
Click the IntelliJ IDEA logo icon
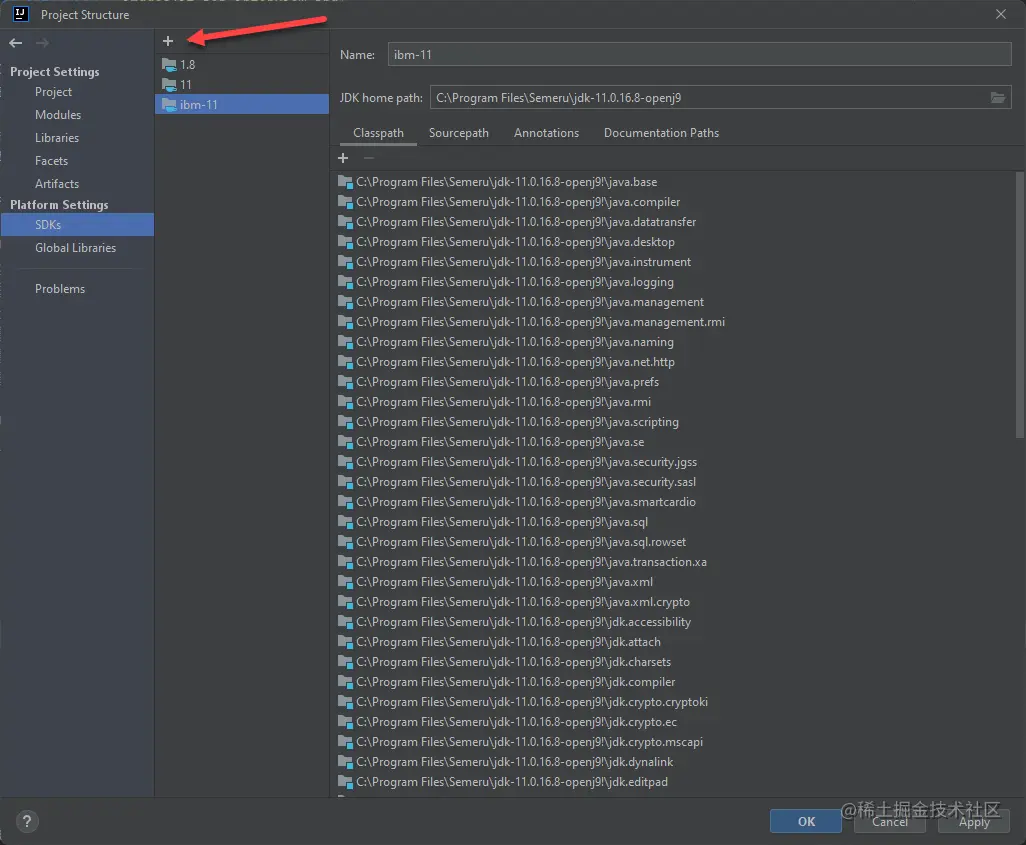(x=21, y=14)
